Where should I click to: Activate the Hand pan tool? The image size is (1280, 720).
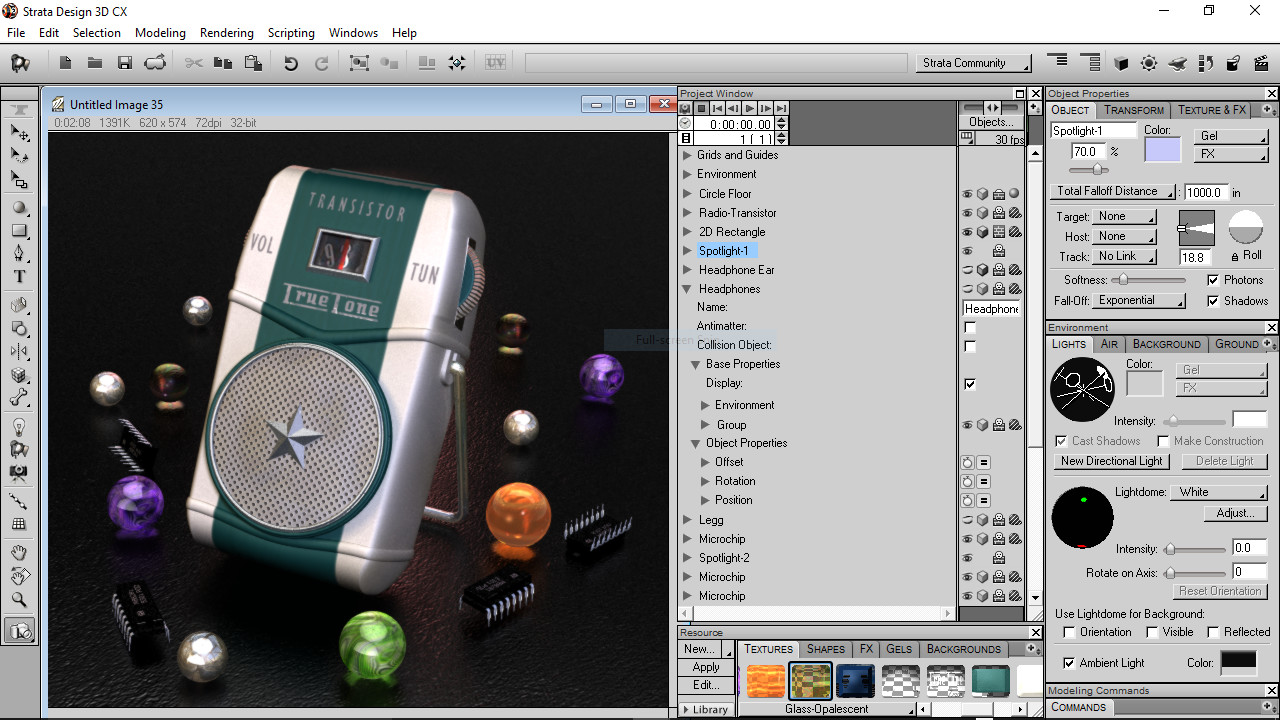(17, 552)
